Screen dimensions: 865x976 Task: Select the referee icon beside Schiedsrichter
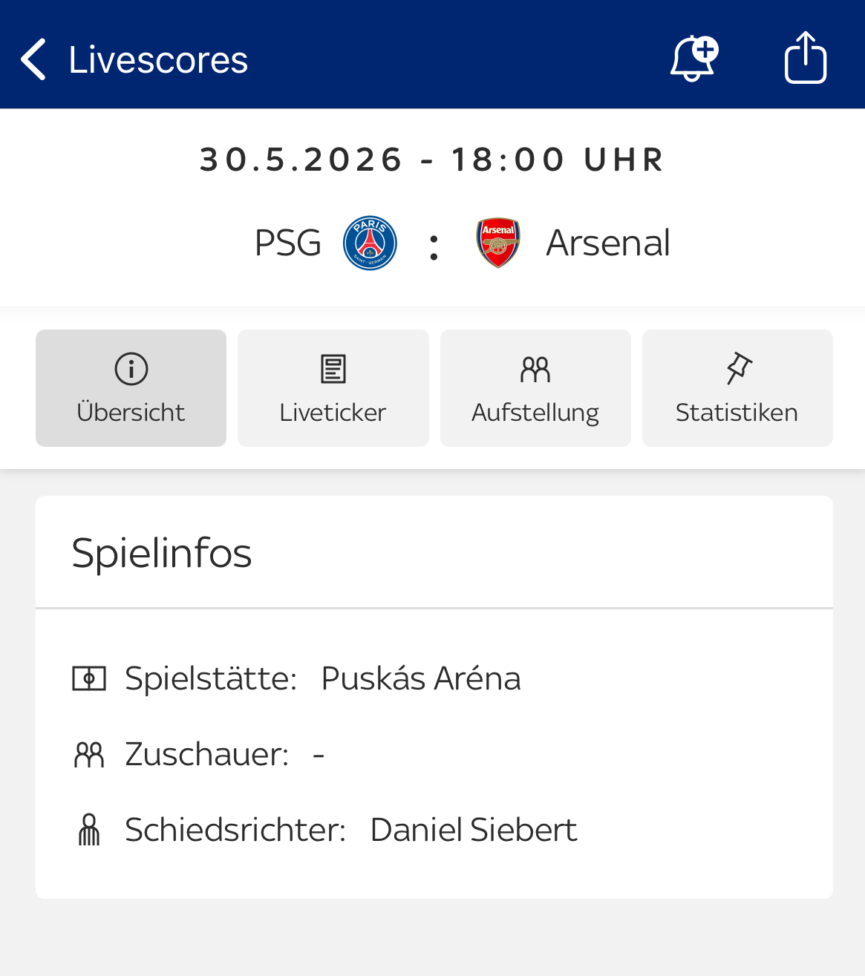(x=89, y=830)
